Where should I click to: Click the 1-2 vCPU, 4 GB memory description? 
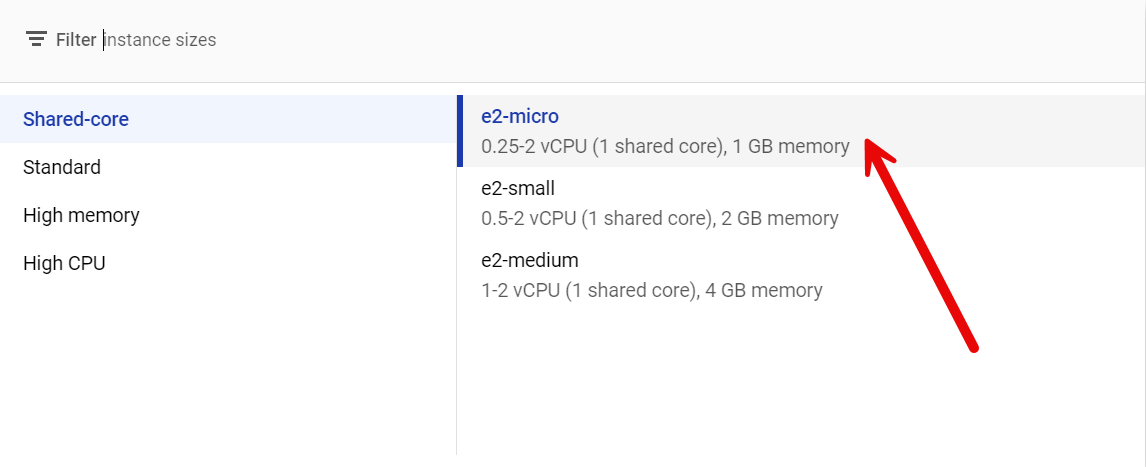point(652,290)
